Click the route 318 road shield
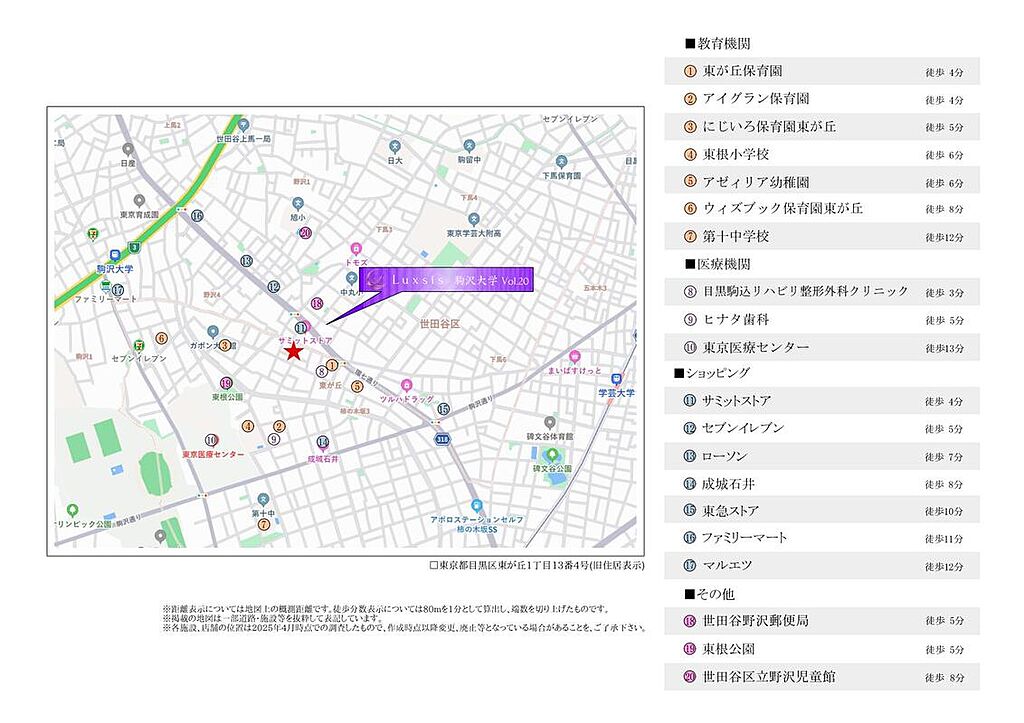1024x723 pixels. click(442, 439)
